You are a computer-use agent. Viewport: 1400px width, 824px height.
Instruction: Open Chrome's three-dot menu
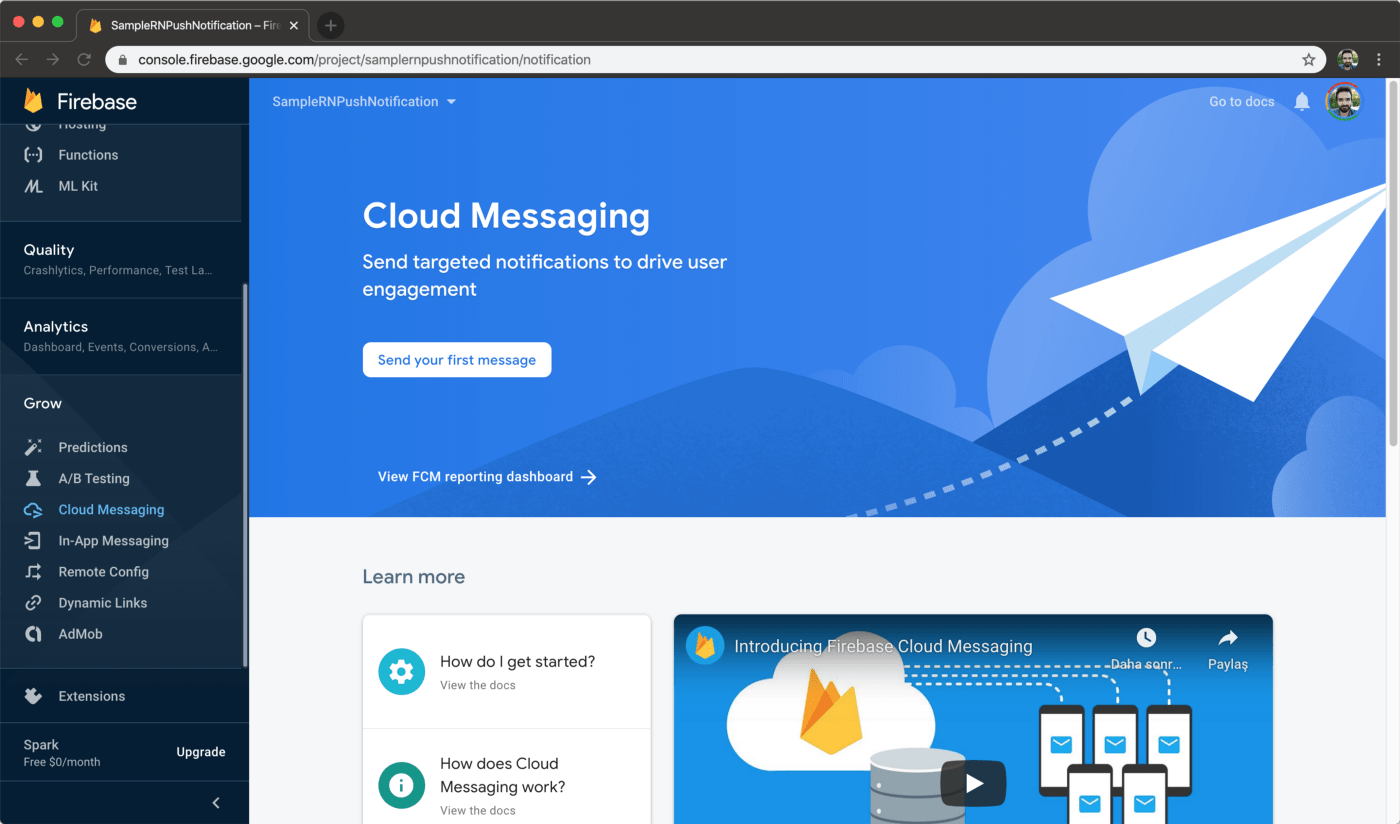click(1379, 59)
